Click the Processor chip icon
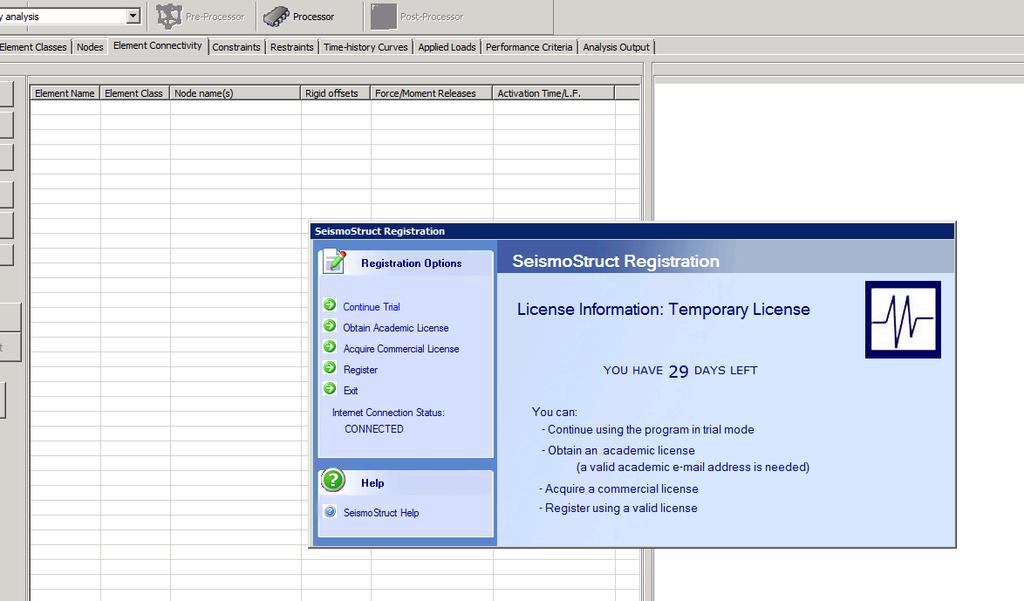This screenshot has height=601, width=1024. pyautogui.click(x=276, y=16)
